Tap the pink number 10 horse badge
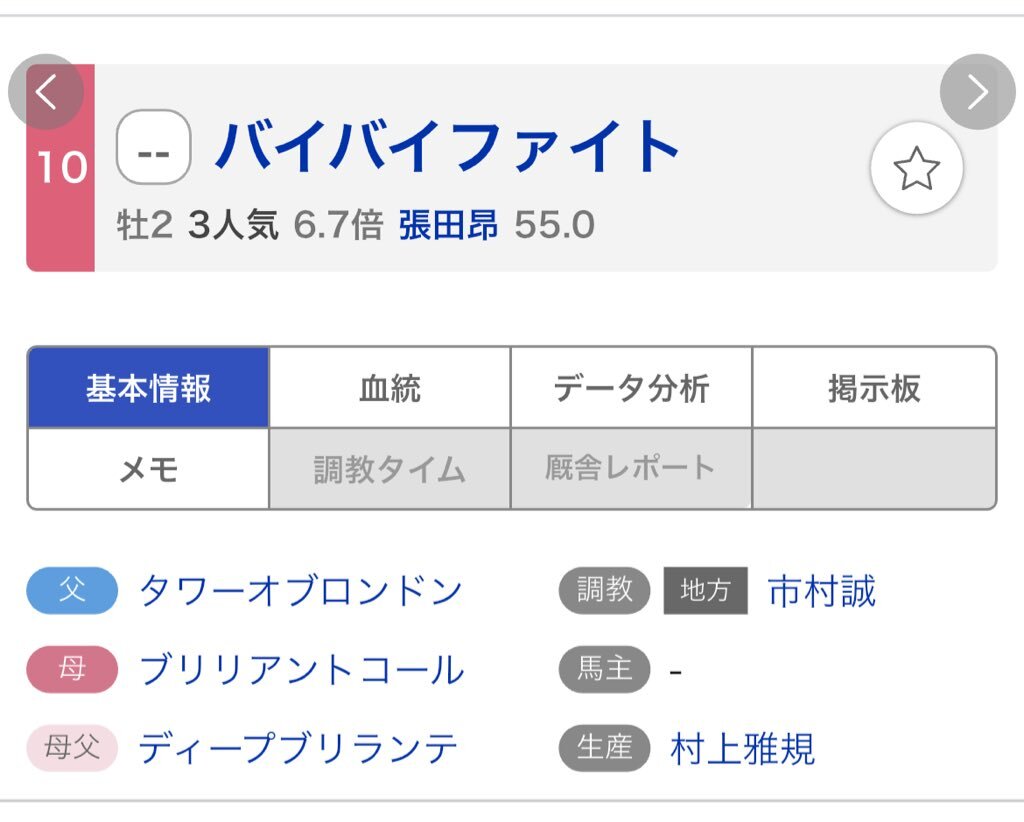Screen dimensions: 1024x822 pos(62,168)
